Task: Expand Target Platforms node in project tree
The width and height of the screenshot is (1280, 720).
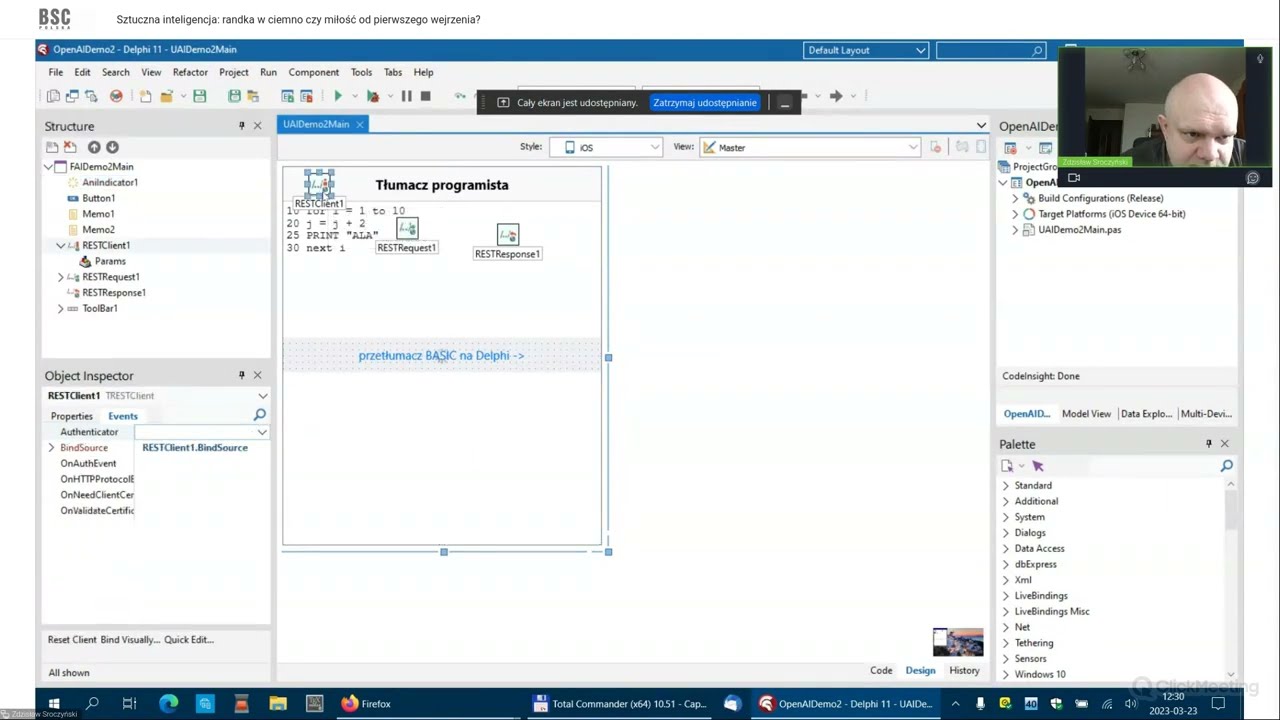Action: pos(1016,214)
